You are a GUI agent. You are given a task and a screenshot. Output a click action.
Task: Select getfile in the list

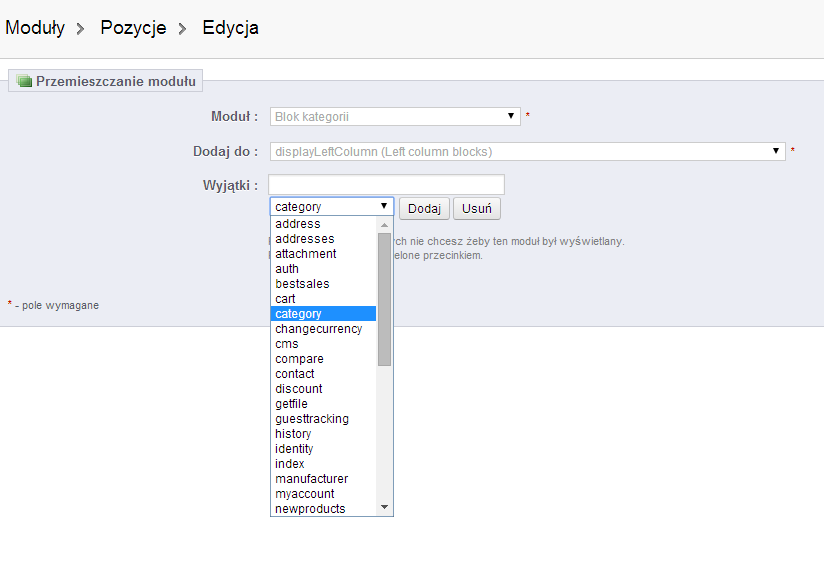click(324, 404)
